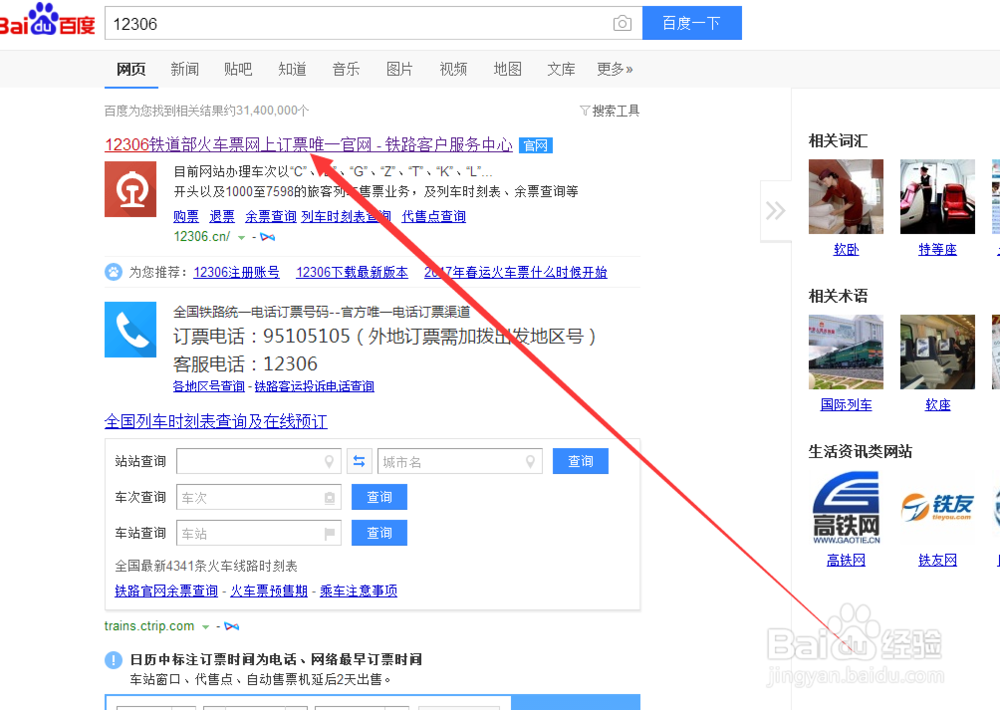Open 火车票预售期 link

coord(269,591)
